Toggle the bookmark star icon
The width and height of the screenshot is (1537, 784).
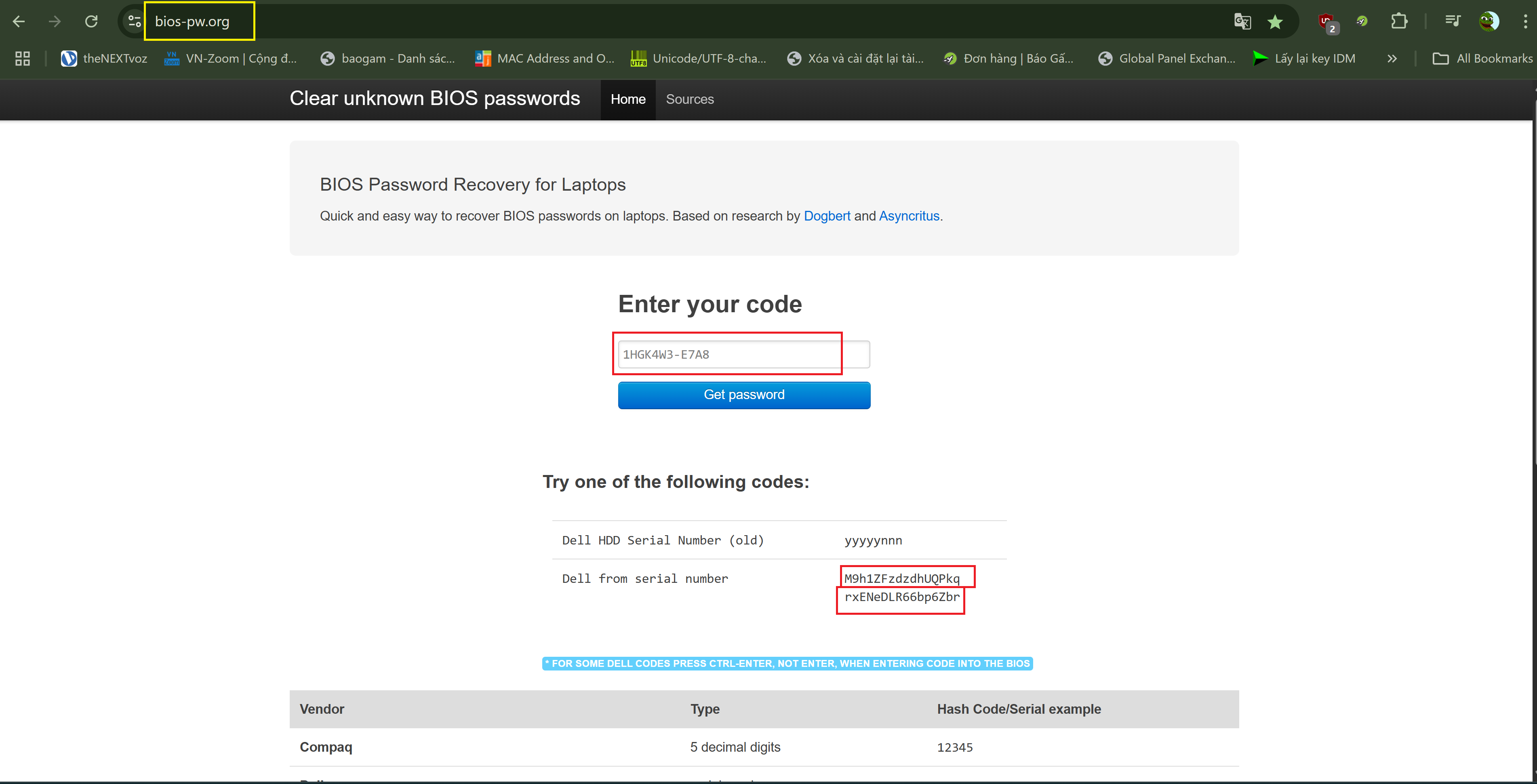click(x=1275, y=21)
